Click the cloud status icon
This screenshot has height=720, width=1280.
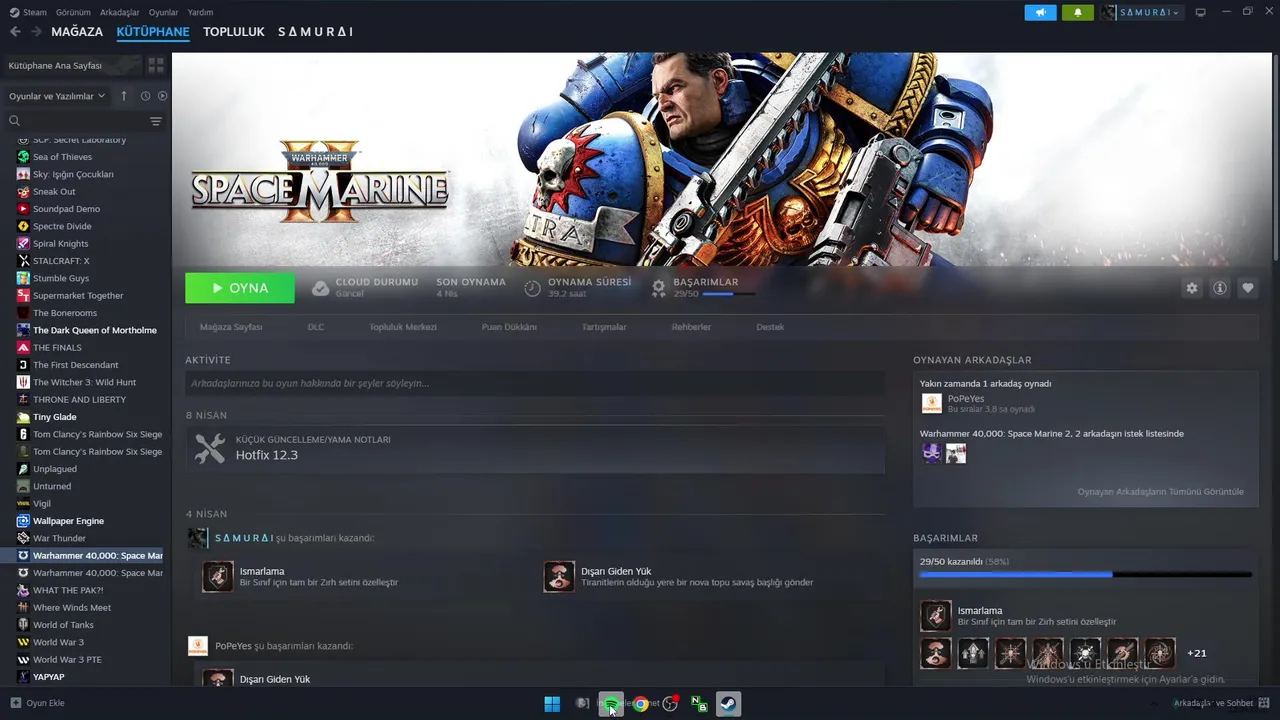click(x=320, y=288)
